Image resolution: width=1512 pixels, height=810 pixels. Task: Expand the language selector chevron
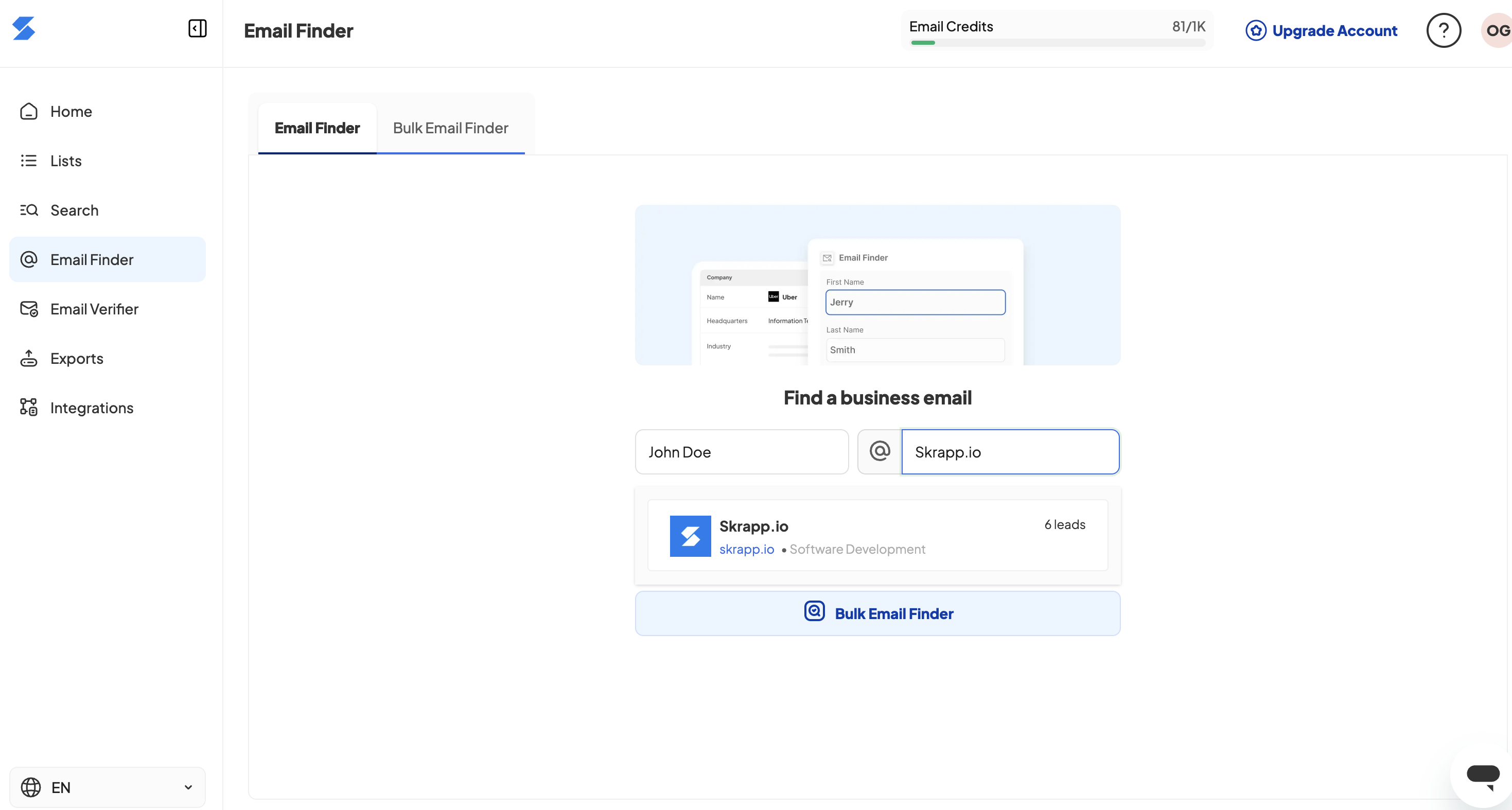pyautogui.click(x=188, y=787)
